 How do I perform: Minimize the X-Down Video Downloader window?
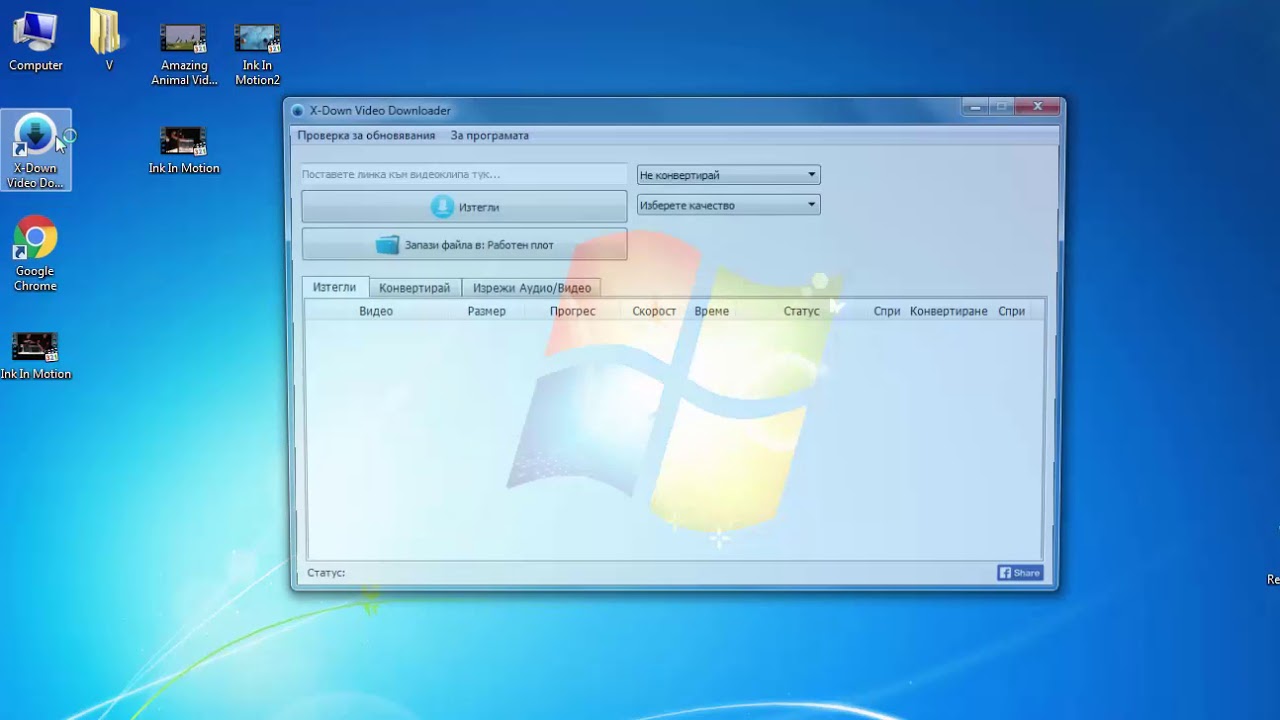tap(975, 106)
